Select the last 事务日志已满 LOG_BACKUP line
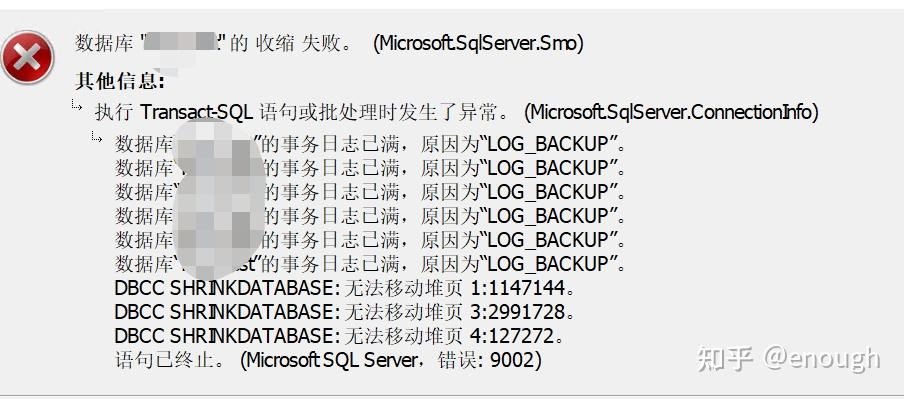Viewport: 904px width, 399px height. [370, 264]
